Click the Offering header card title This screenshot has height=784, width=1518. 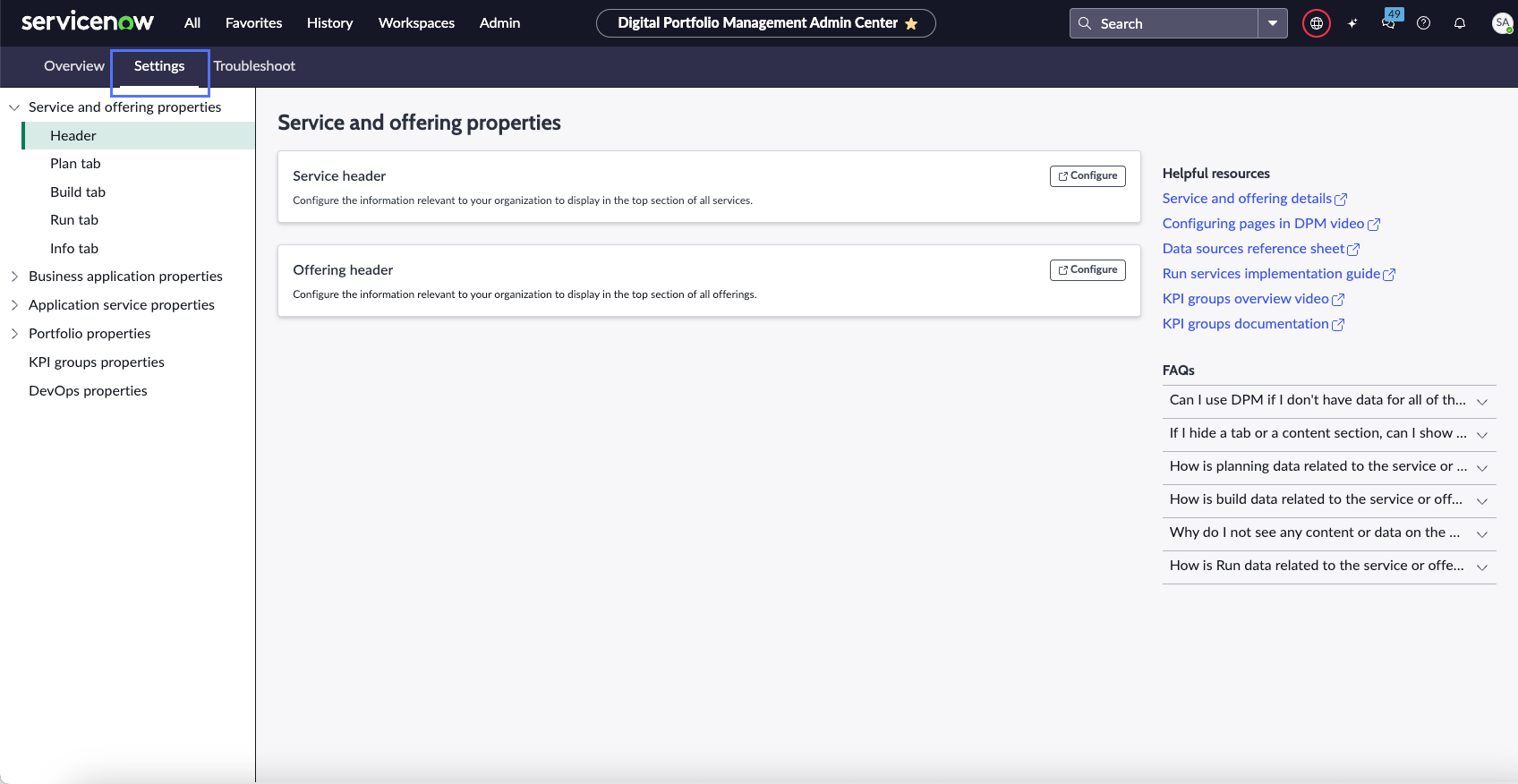343,270
